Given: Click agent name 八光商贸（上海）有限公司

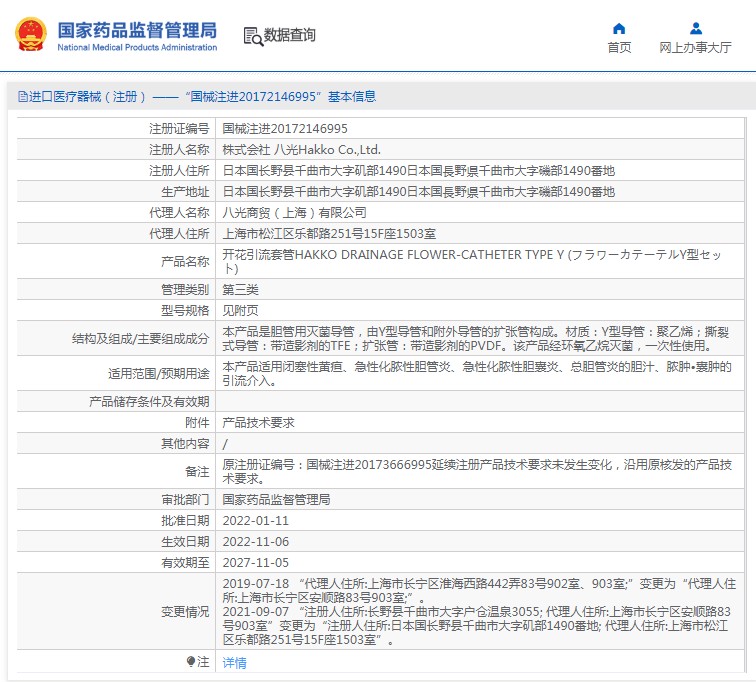Looking at the screenshot, I should click(x=294, y=213).
